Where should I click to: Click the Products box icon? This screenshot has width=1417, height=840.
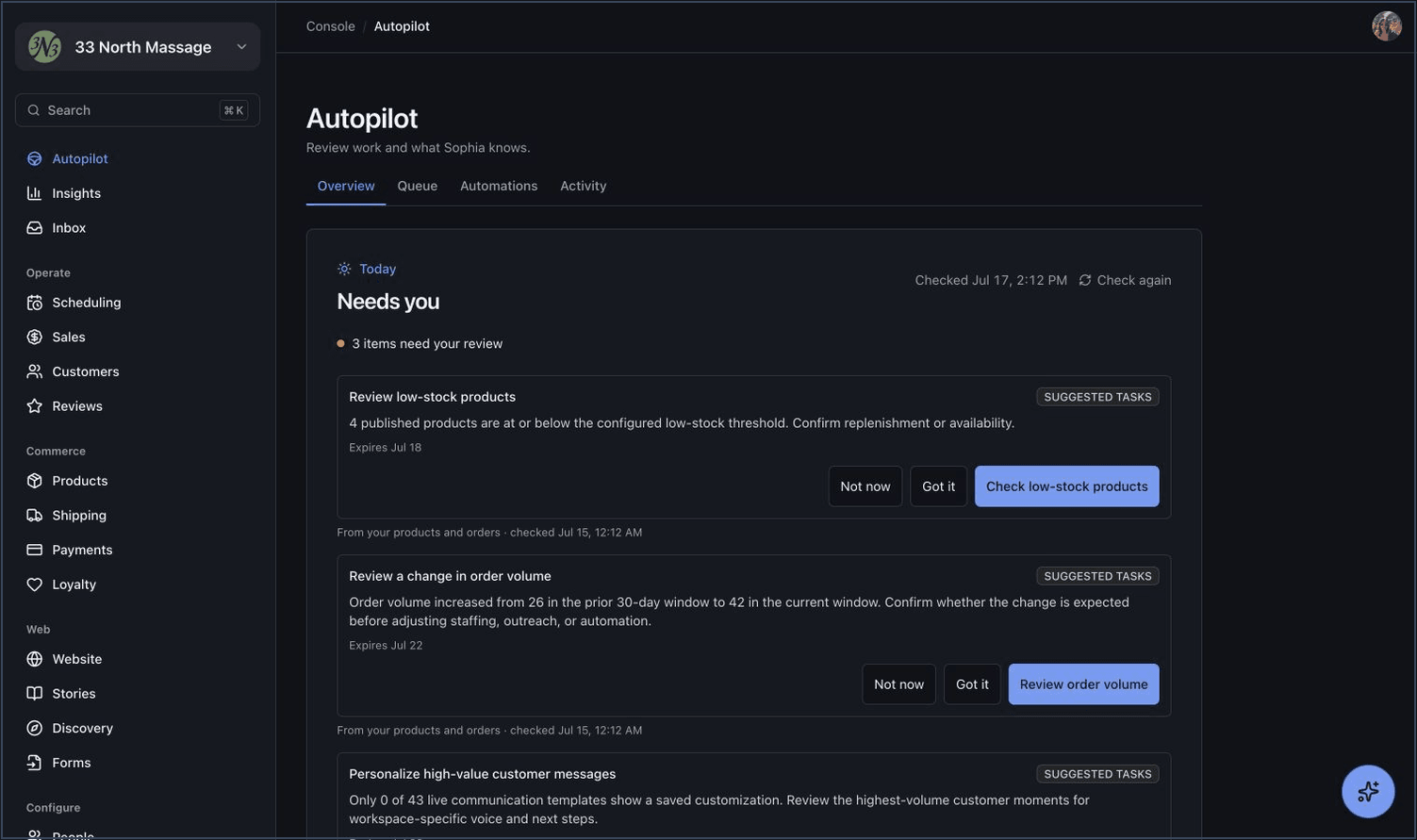35,481
